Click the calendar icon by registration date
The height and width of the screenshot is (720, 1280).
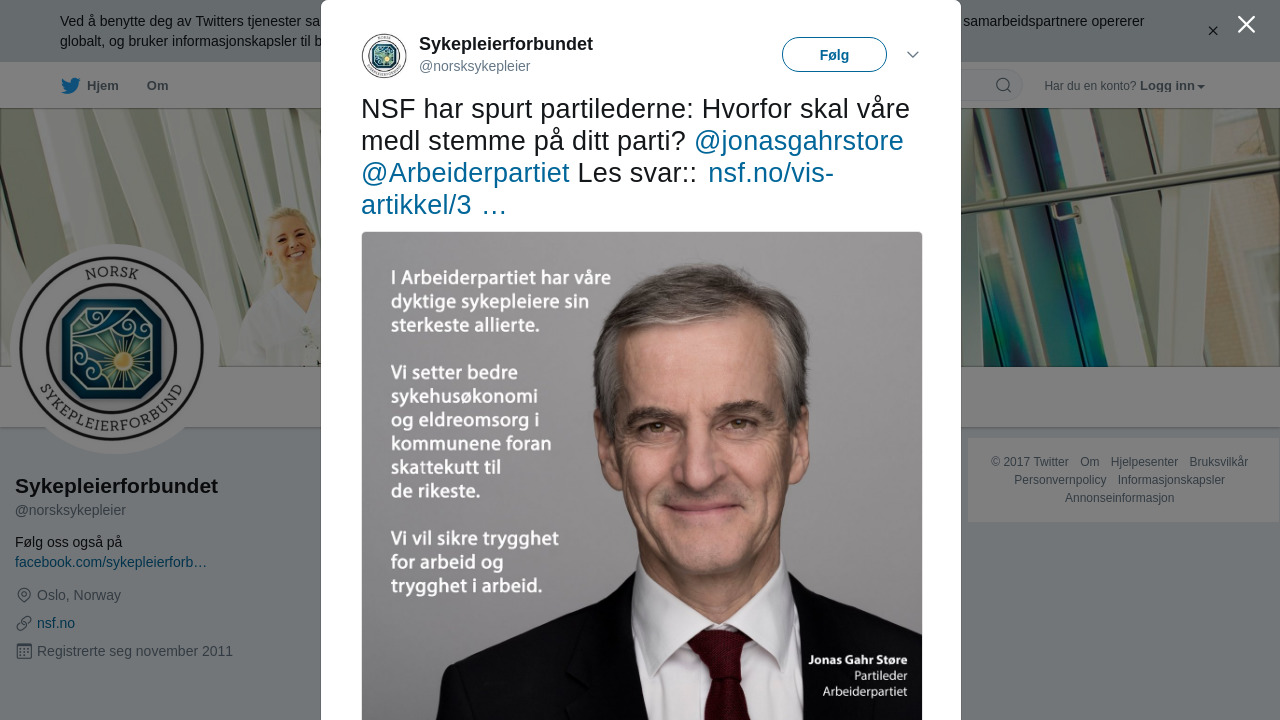tap(24, 651)
